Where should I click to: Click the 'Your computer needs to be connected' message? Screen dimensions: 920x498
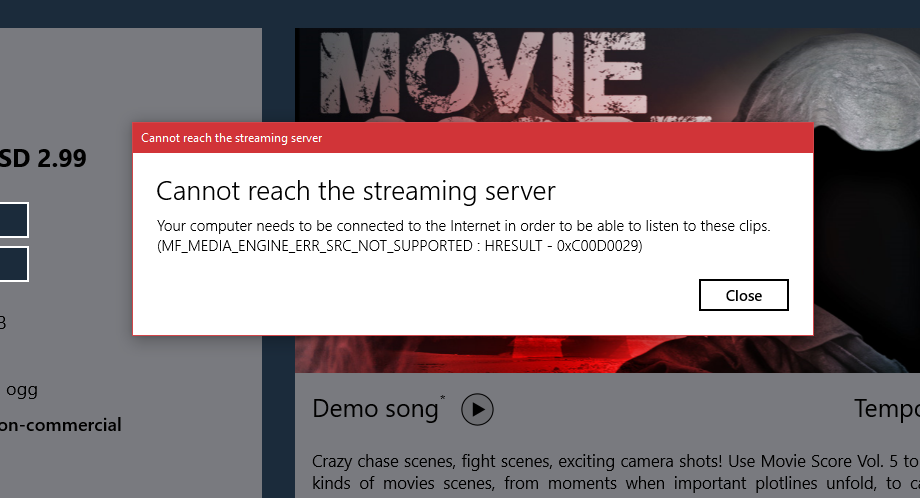coord(464,226)
